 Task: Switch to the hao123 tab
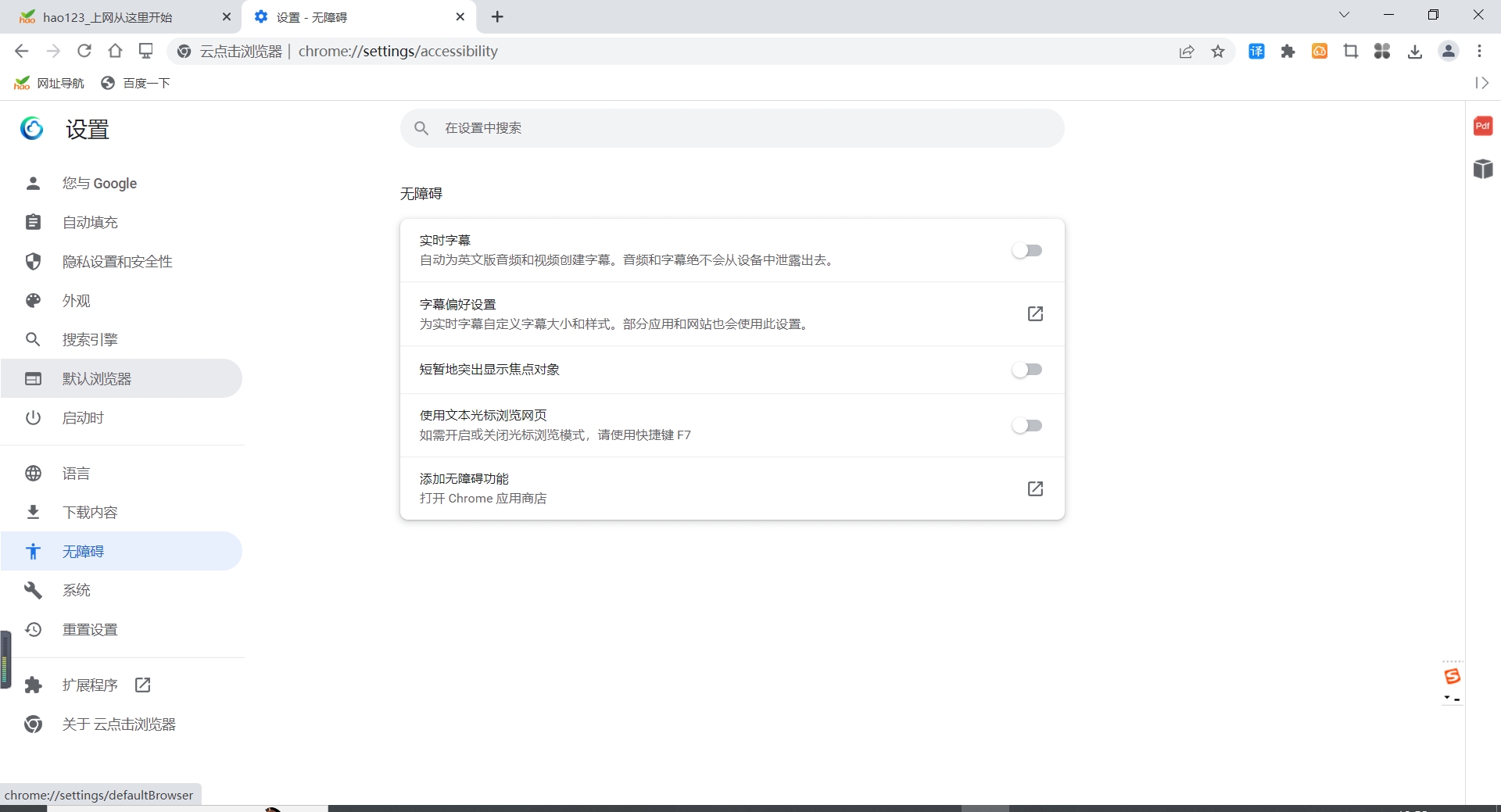point(121,17)
